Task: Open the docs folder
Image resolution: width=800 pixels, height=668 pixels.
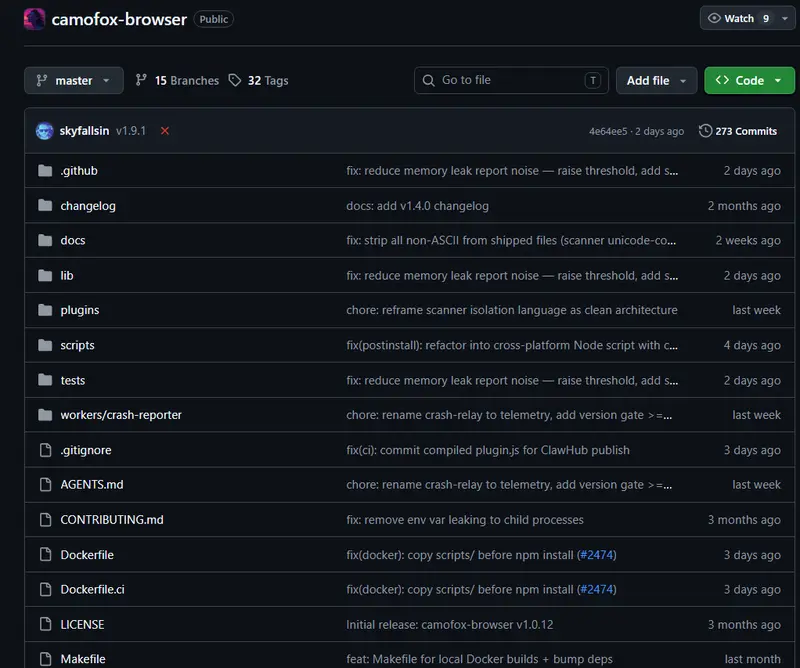Action: click(x=72, y=240)
